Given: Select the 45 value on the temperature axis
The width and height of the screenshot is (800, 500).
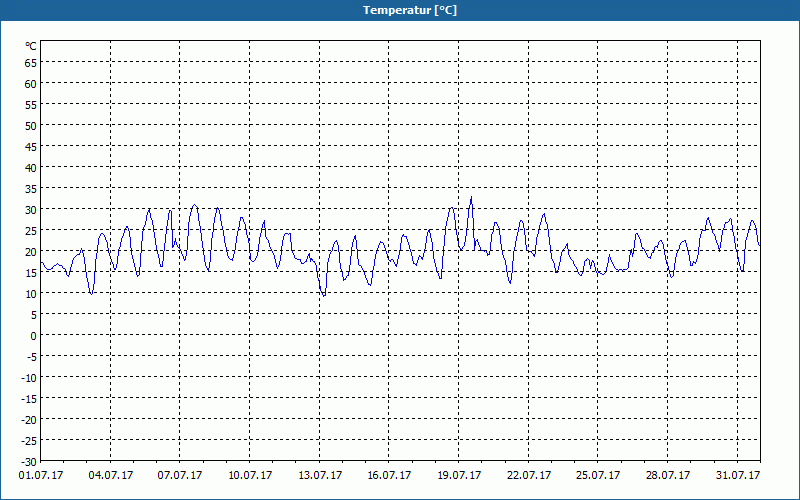Looking at the screenshot, I should (31, 147).
